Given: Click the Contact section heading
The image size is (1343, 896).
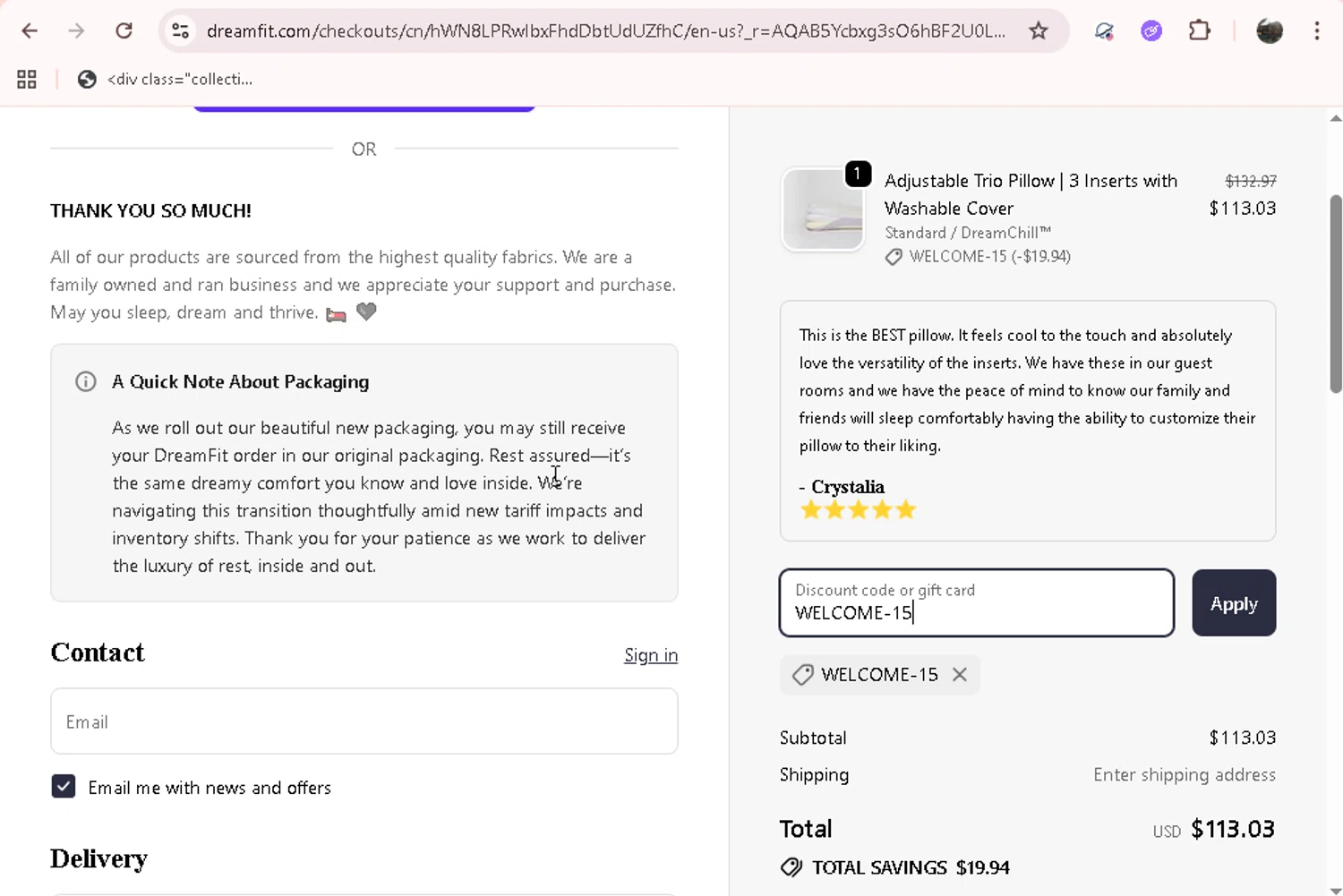Looking at the screenshot, I should pyautogui.click(x=98, y=653).
